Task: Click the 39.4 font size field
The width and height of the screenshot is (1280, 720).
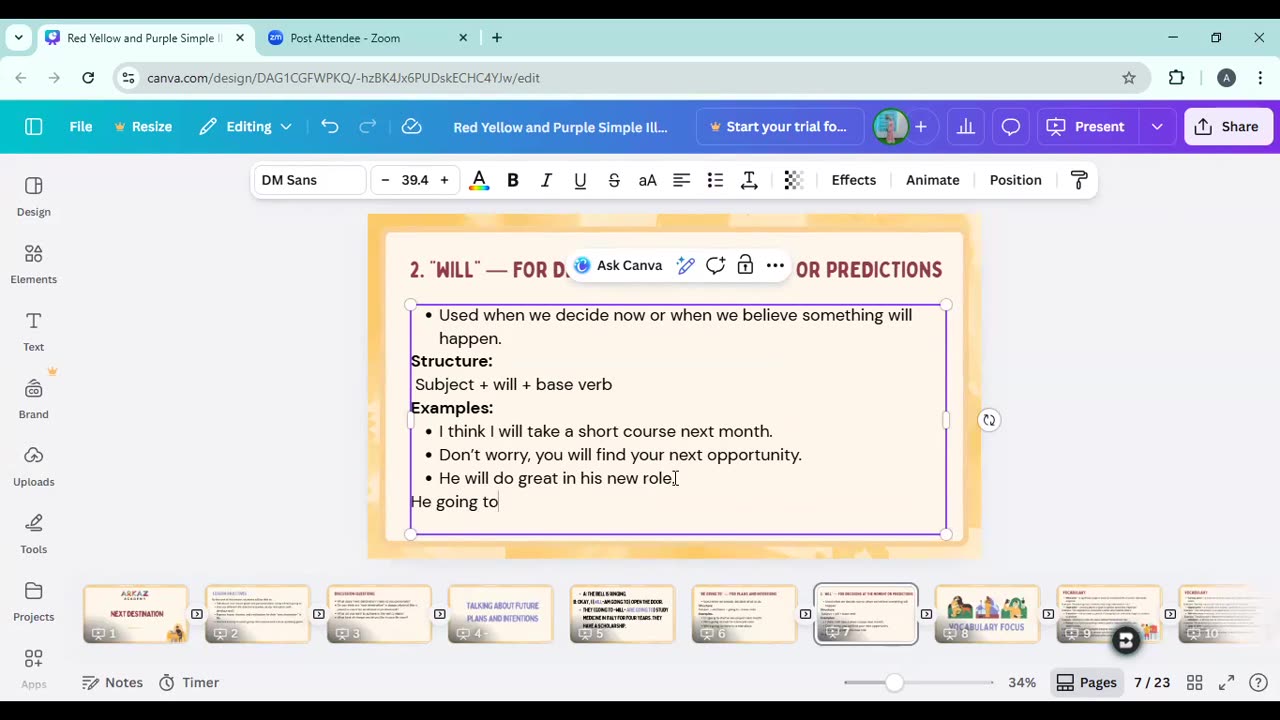Action: (x=415, y=180)
